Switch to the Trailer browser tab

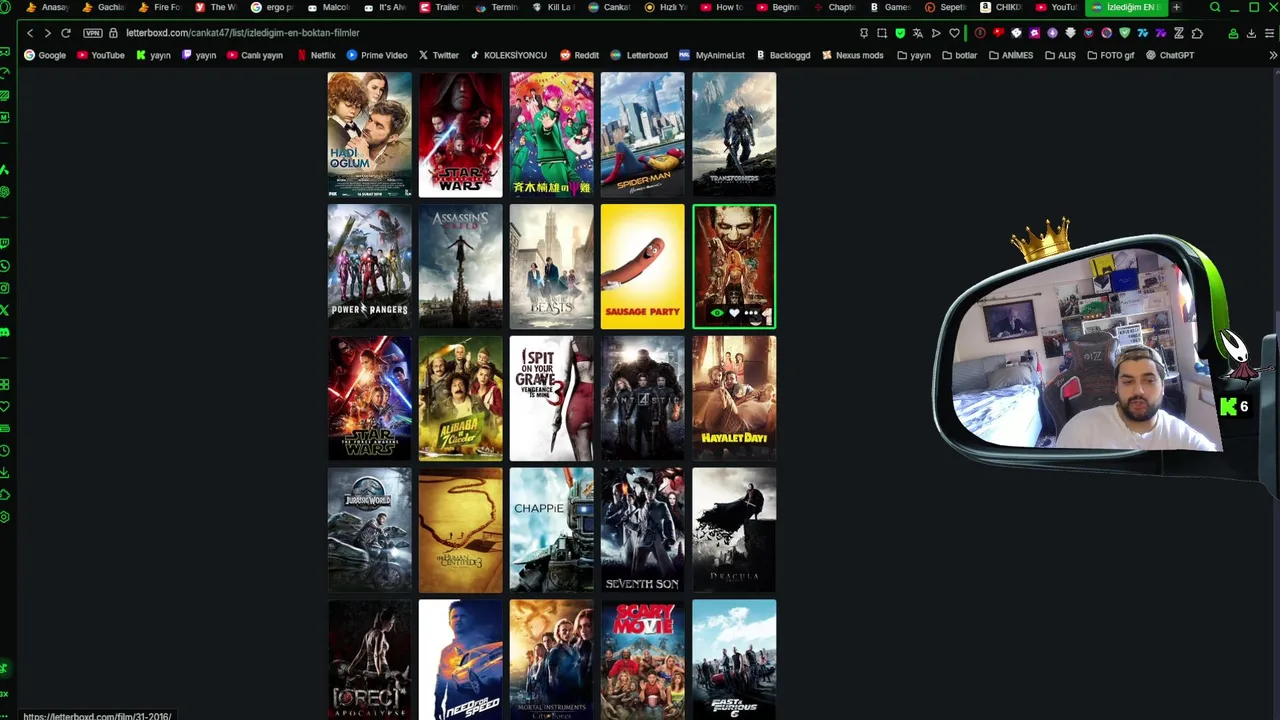click(x=440, y=7)
